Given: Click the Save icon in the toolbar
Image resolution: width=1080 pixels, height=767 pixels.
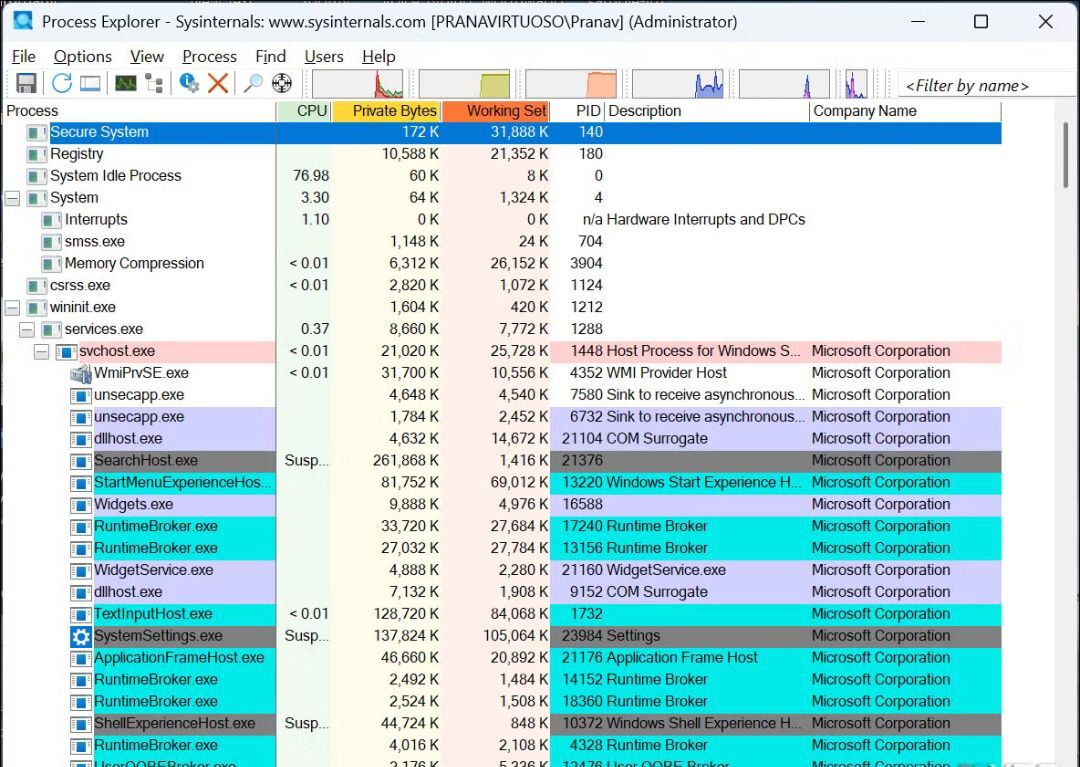Looking at the screenshot, I should (26, 84).
